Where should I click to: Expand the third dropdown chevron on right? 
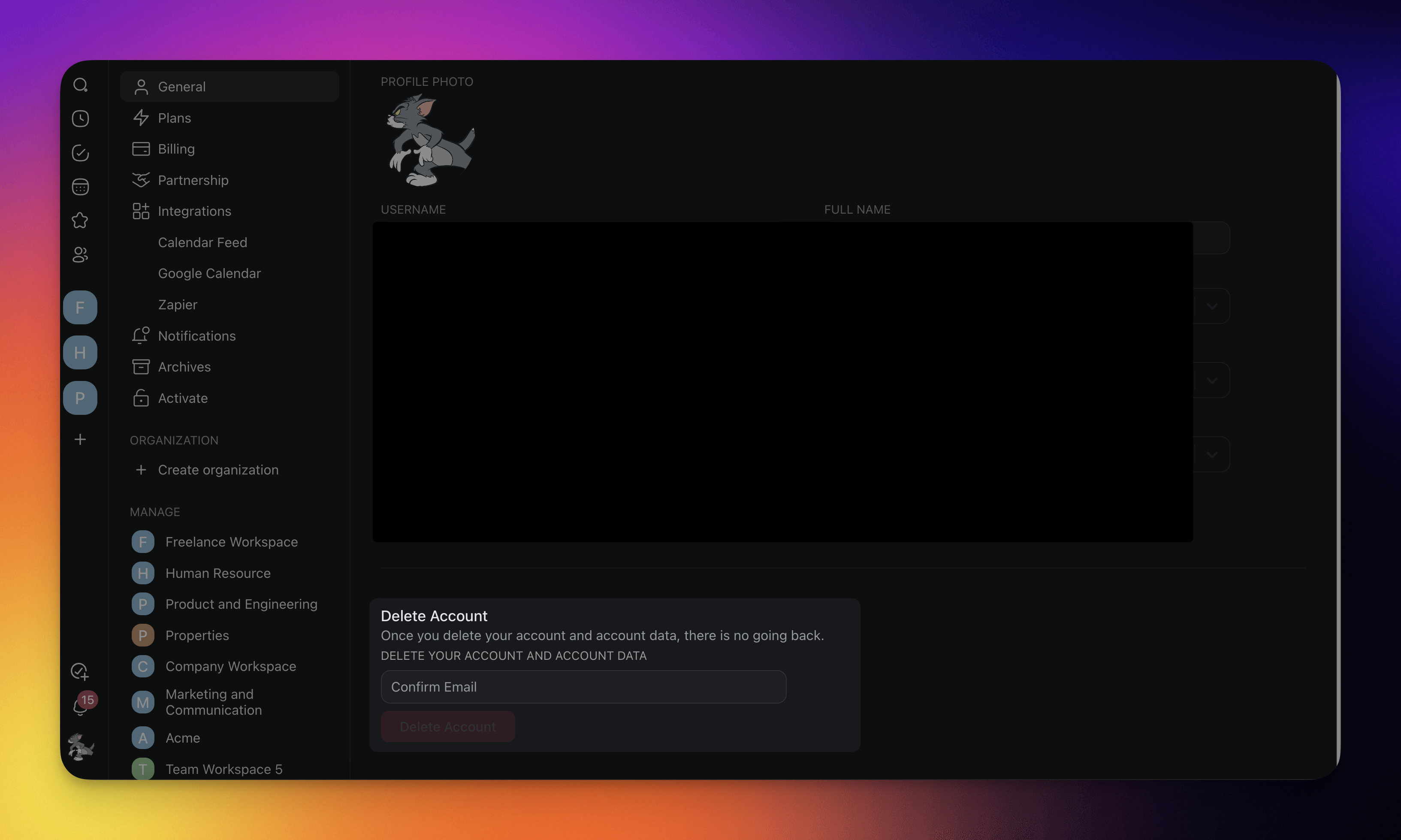(x=1211, y=454)
